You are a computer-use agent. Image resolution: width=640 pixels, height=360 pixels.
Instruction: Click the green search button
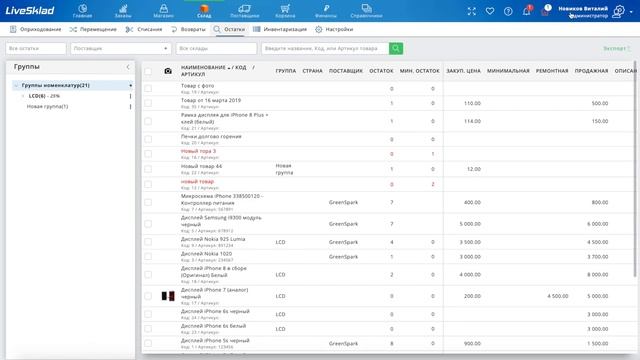396,49
